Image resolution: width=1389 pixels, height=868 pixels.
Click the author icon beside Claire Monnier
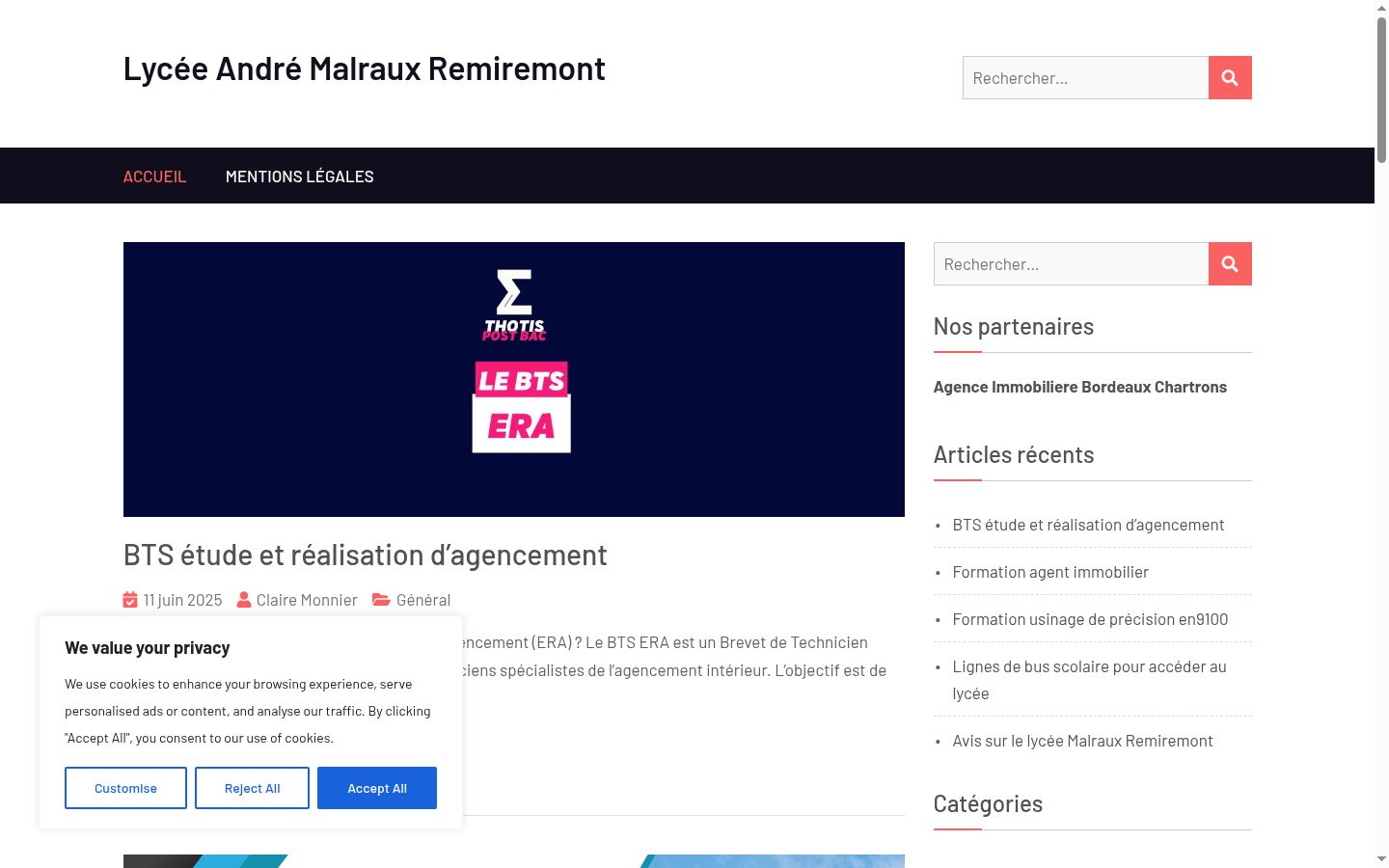click(x=244, y=600)
